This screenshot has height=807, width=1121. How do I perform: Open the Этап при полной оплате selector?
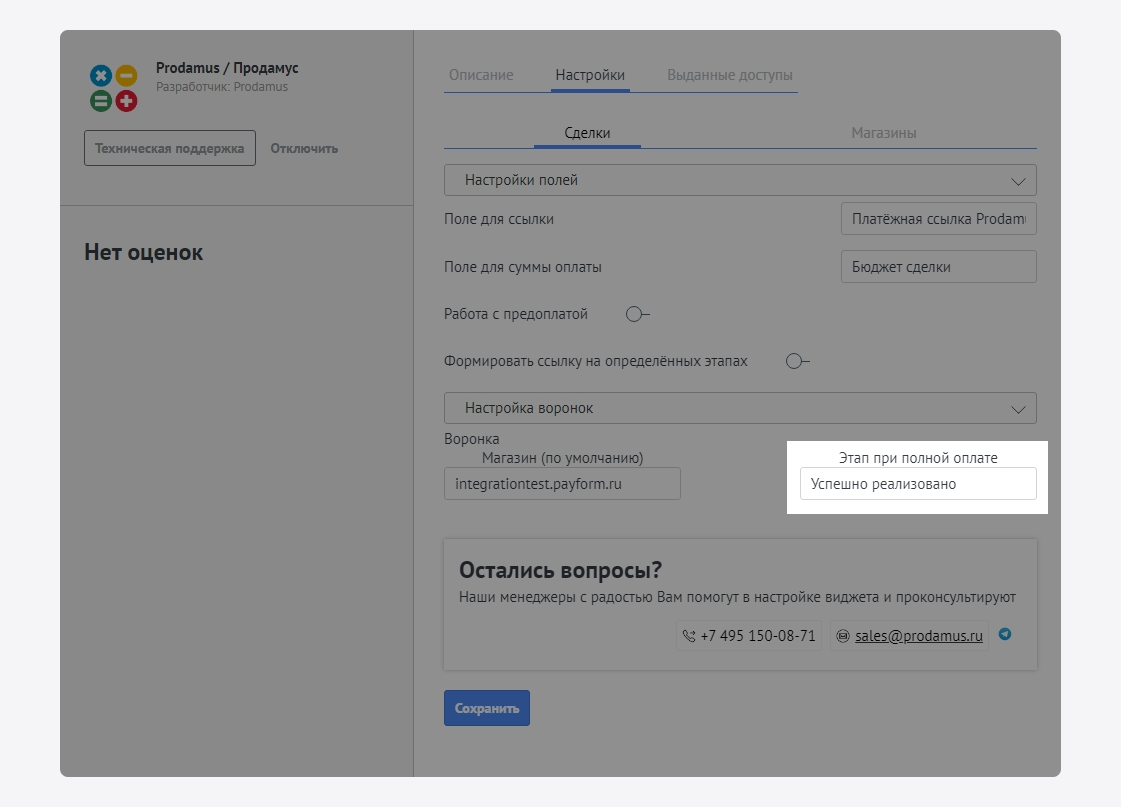pyautogui.click(x=917, y=484)
